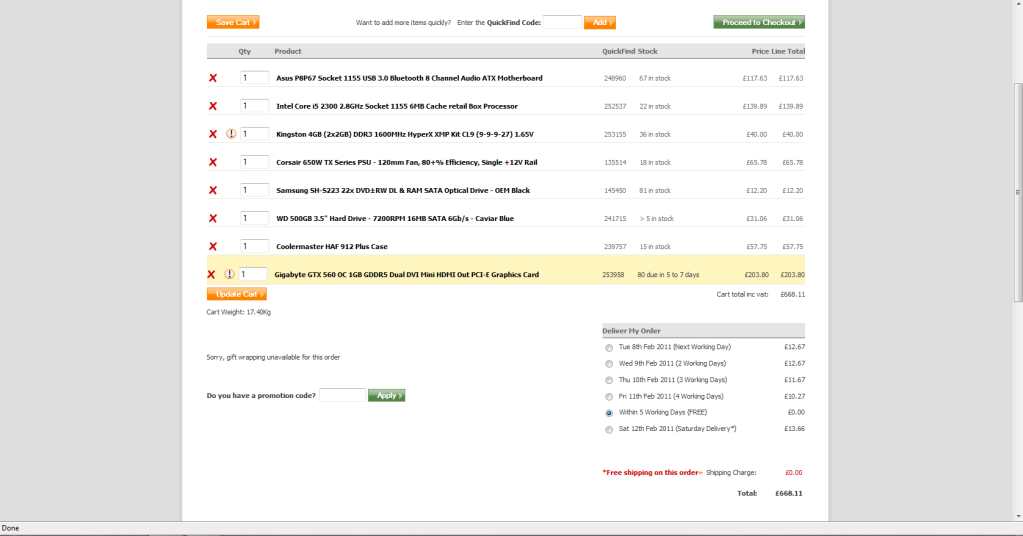Open the Coolermaster HAF 912 Plus Case link

point(331,246)
